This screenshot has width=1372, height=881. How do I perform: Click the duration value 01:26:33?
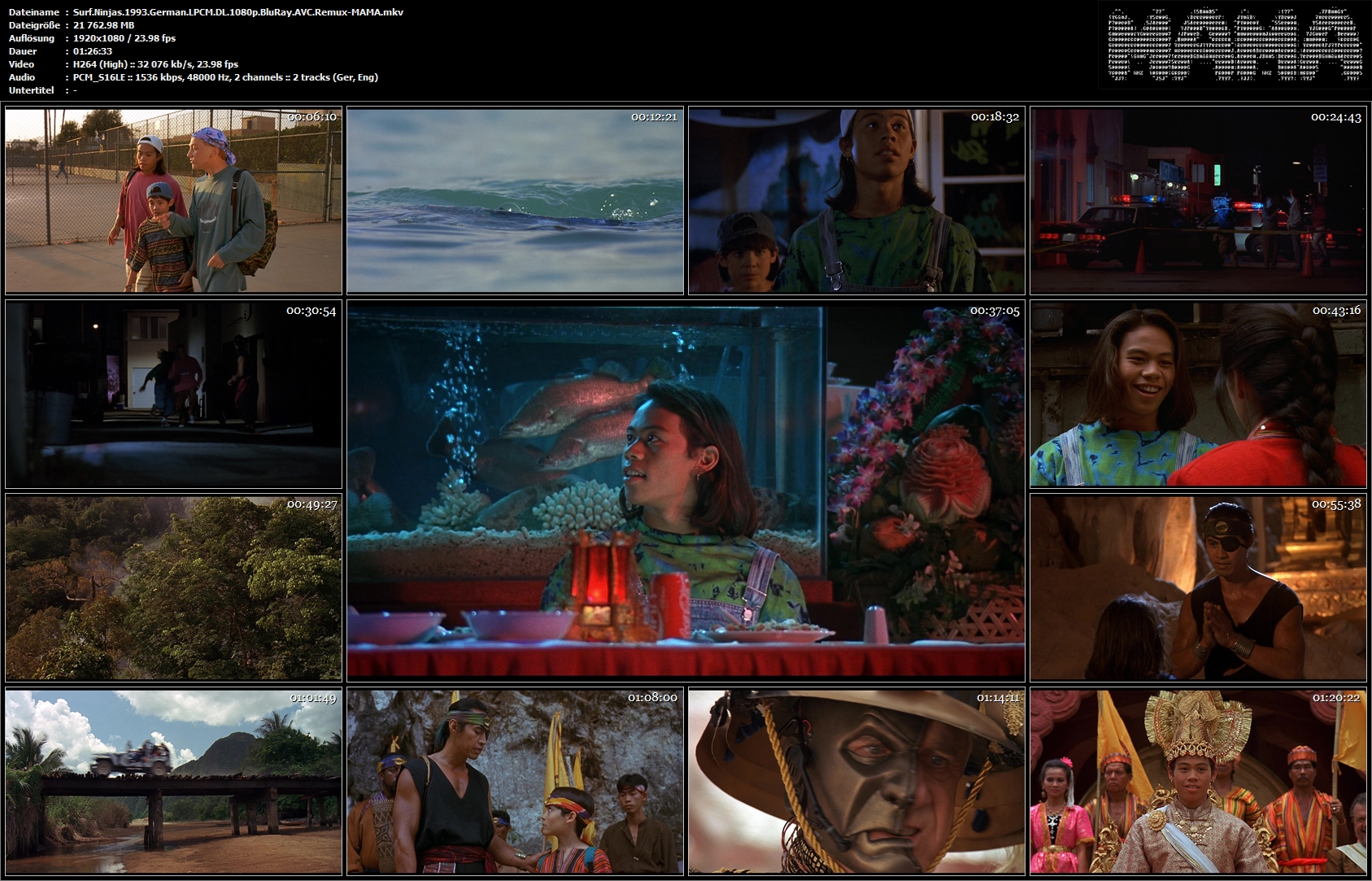click(93, 51)
